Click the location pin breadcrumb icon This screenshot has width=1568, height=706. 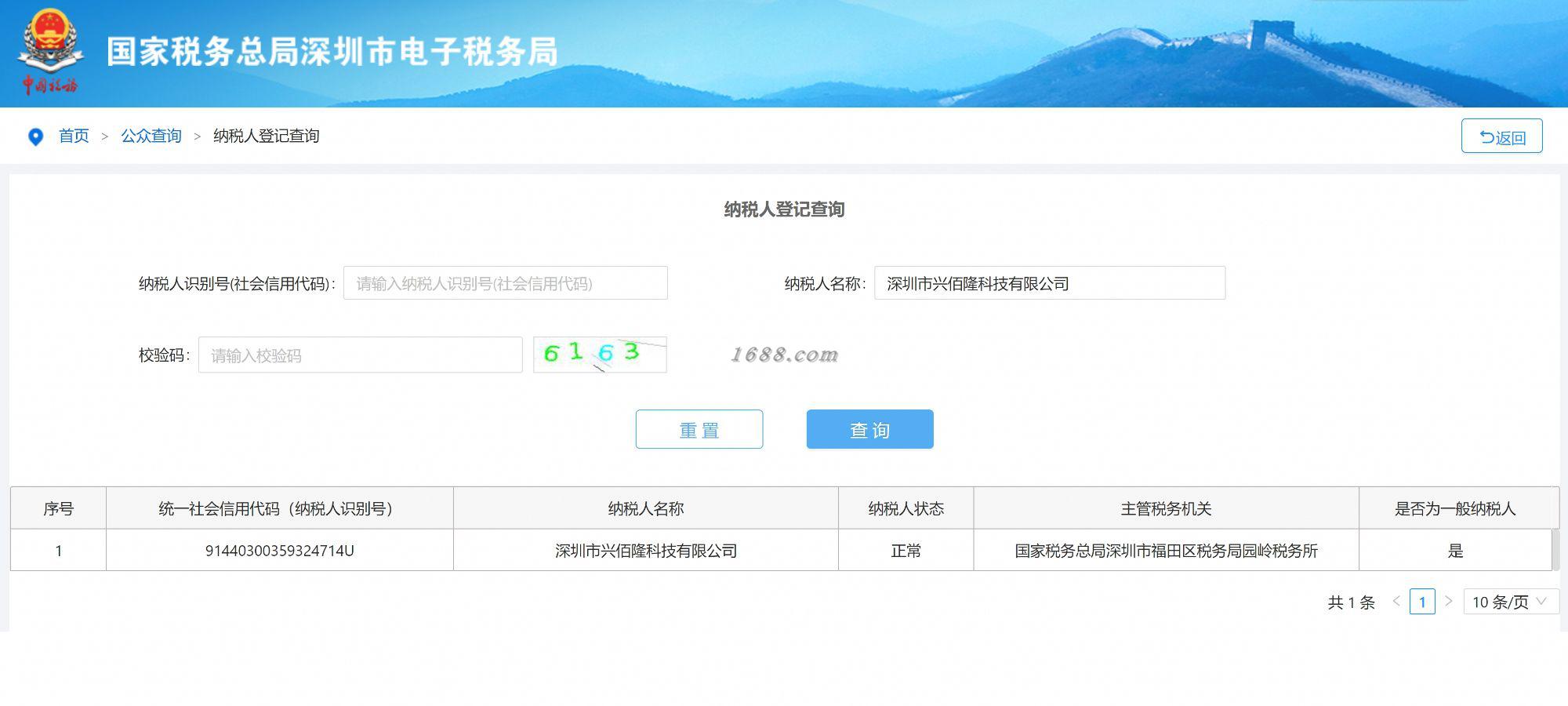tap(35, 136)
